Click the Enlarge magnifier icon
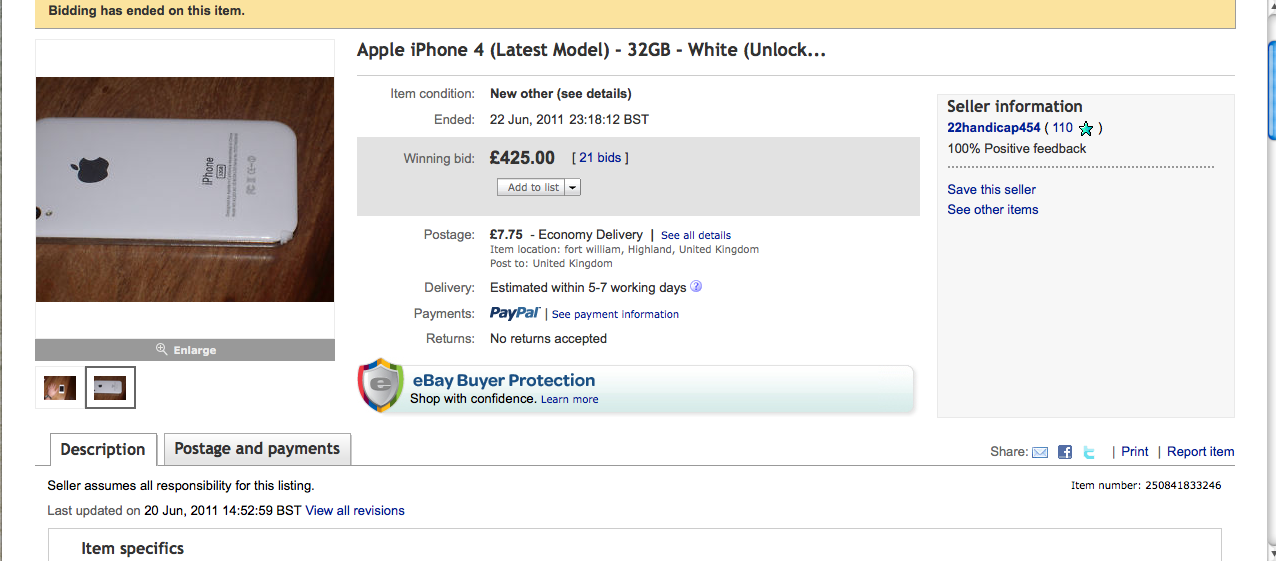Viewport: 1276px width, 561px height. [x=161, y=350]
